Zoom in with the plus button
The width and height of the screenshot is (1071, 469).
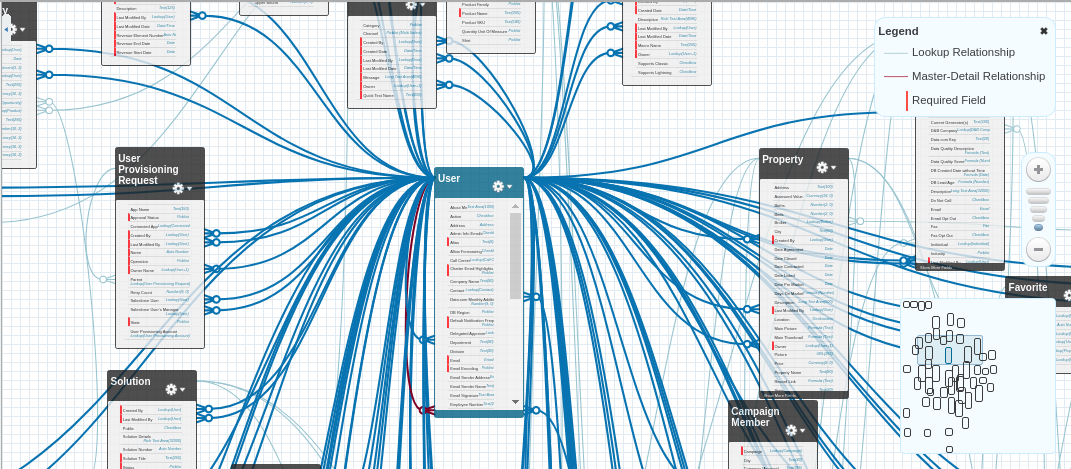pos(1038,170)
